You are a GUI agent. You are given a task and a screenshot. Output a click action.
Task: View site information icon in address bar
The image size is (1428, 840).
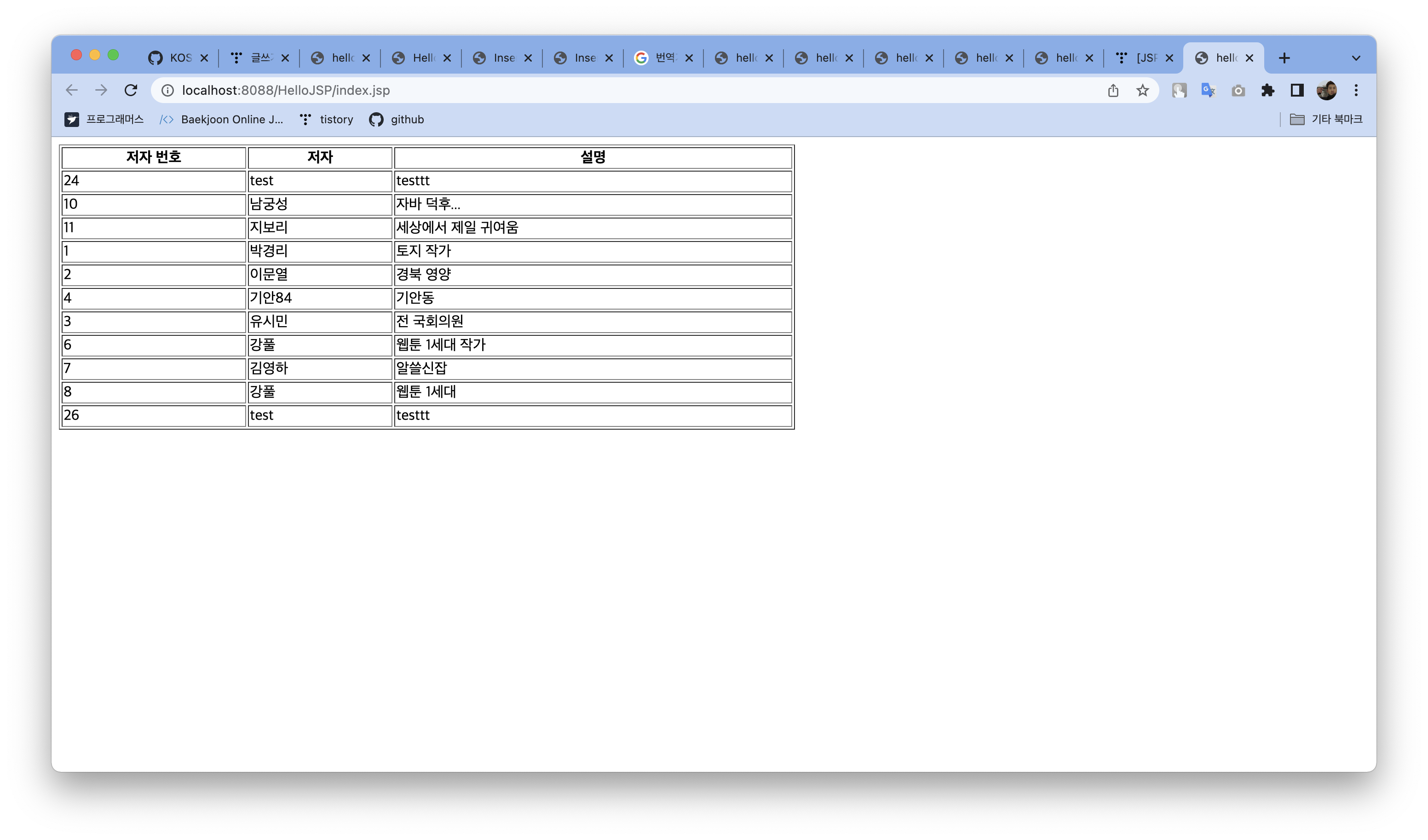[x=168, y=90]
